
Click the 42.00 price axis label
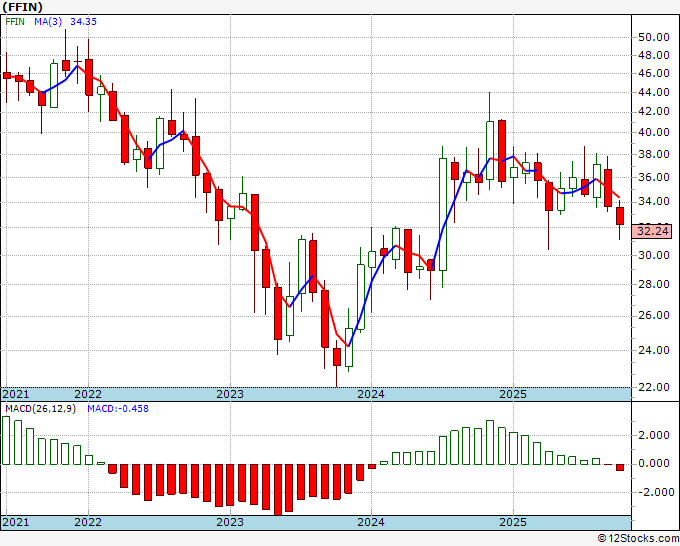(x=654, y=111)
